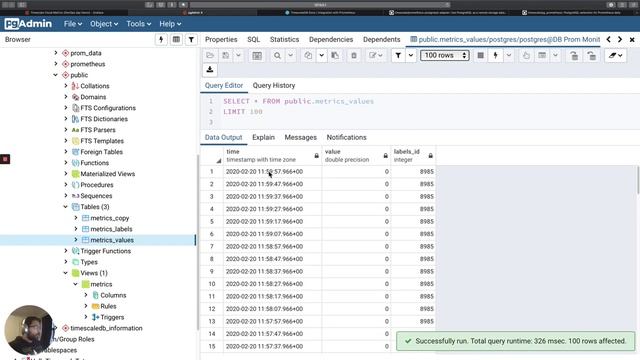Click the Download as CSV icon

point(210,70)
